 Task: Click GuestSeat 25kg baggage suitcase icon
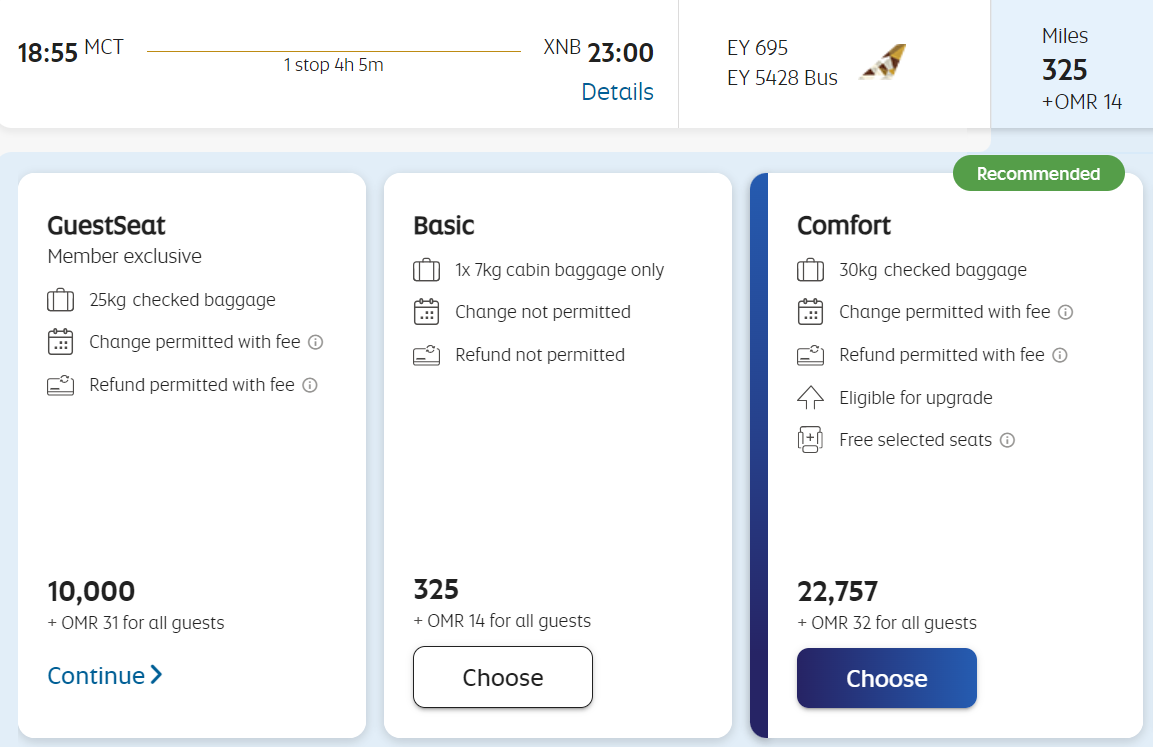(60, 300)
